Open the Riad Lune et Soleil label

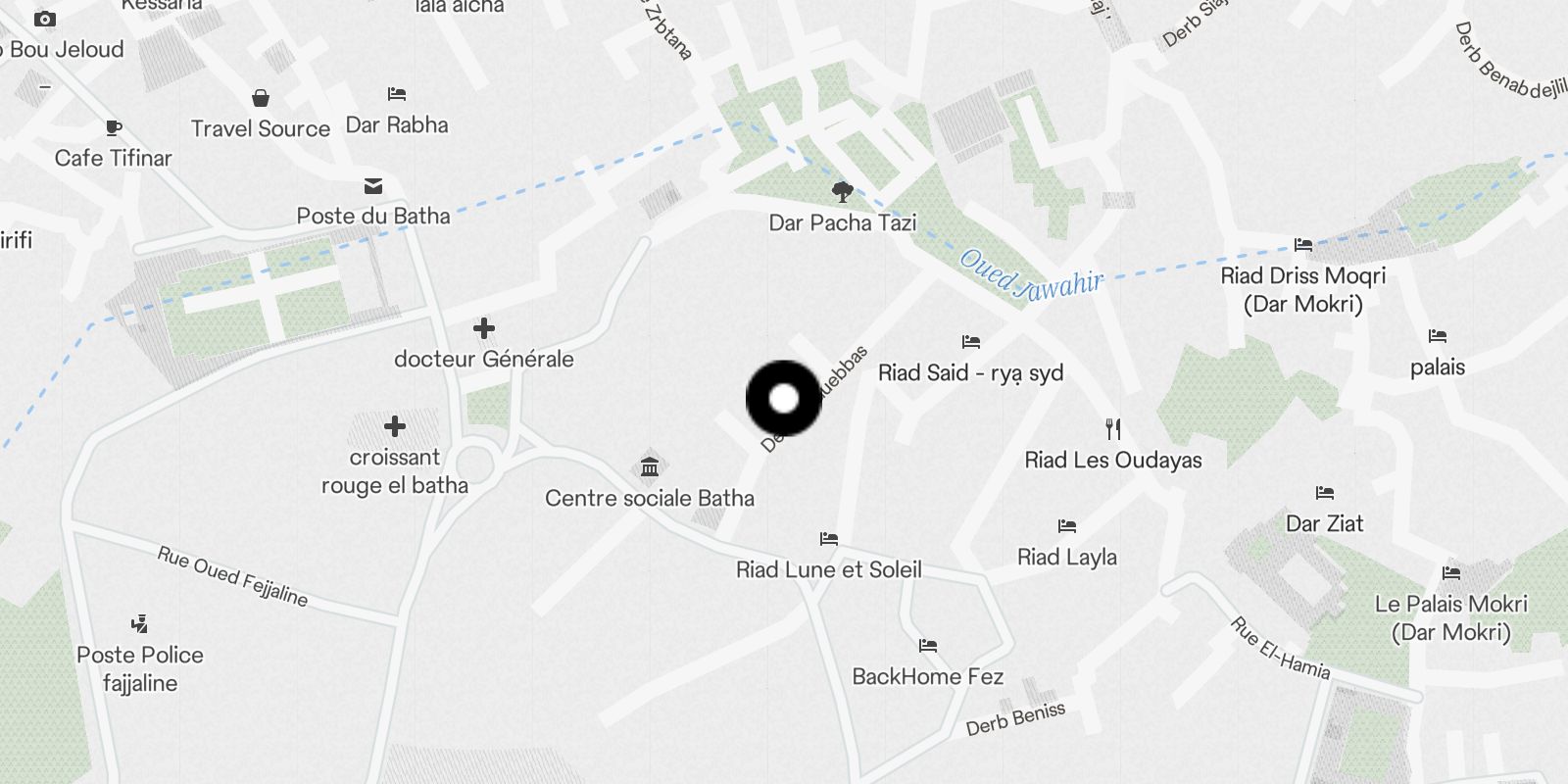pyautogui.click(x=829, y=569)
